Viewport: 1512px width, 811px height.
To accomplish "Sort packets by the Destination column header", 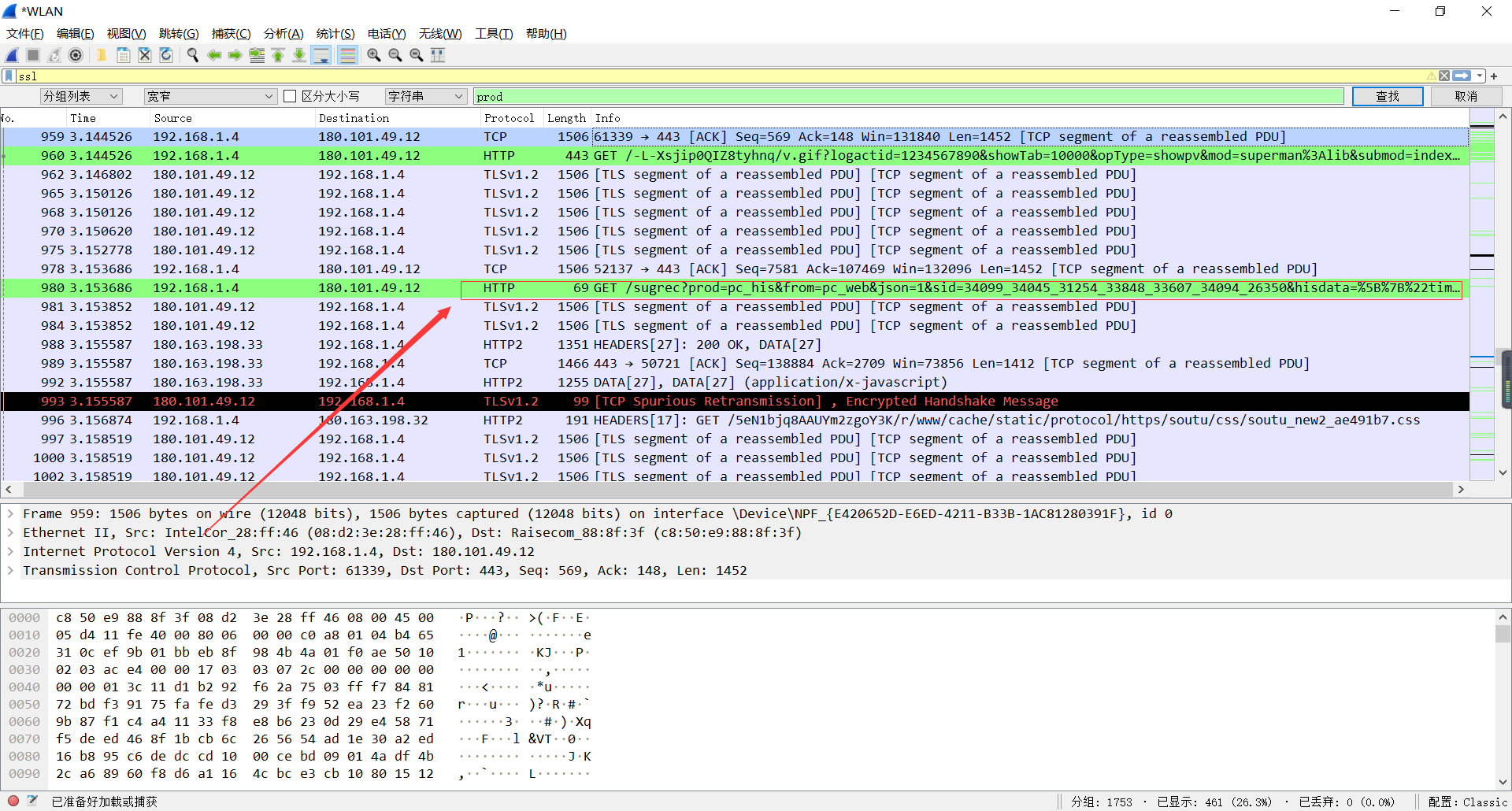I will (x=398, y=118).
